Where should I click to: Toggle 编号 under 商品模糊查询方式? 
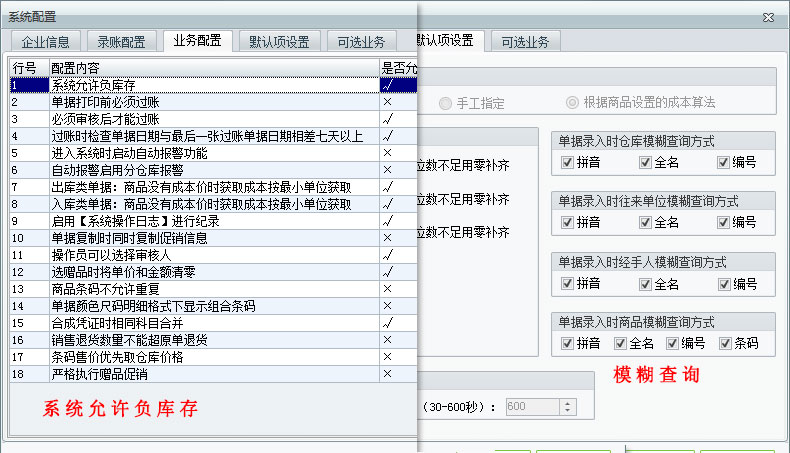tap(672, 343)
